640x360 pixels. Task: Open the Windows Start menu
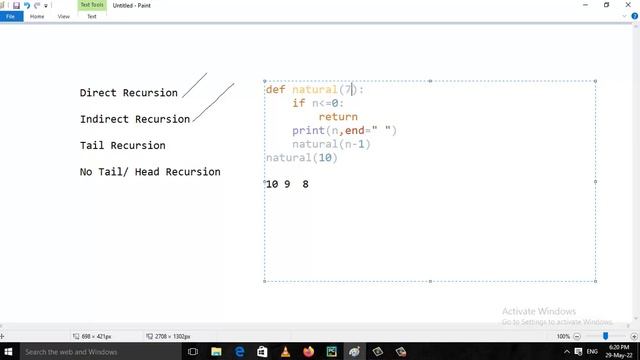point(8,351)
